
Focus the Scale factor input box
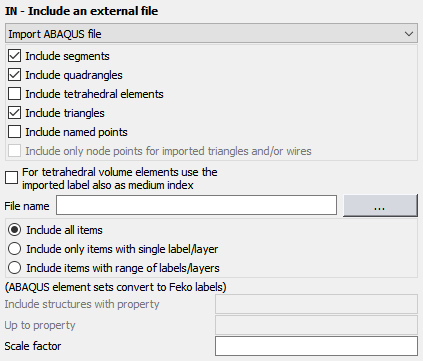pos(316,346)
